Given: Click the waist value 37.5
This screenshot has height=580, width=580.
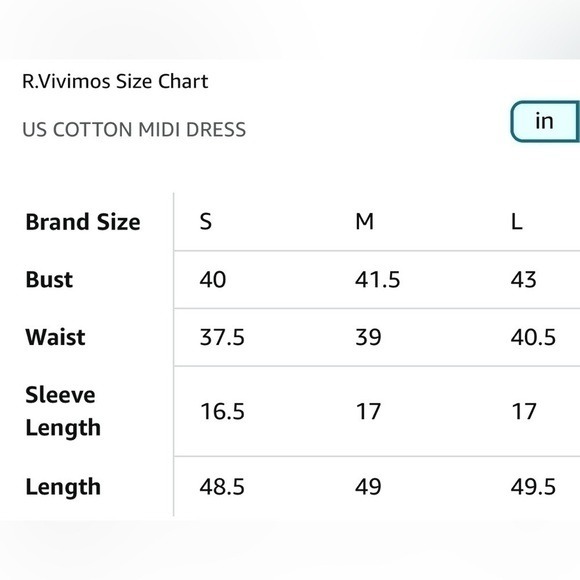Looking at the screenshot, I should (x=222, y=337).
